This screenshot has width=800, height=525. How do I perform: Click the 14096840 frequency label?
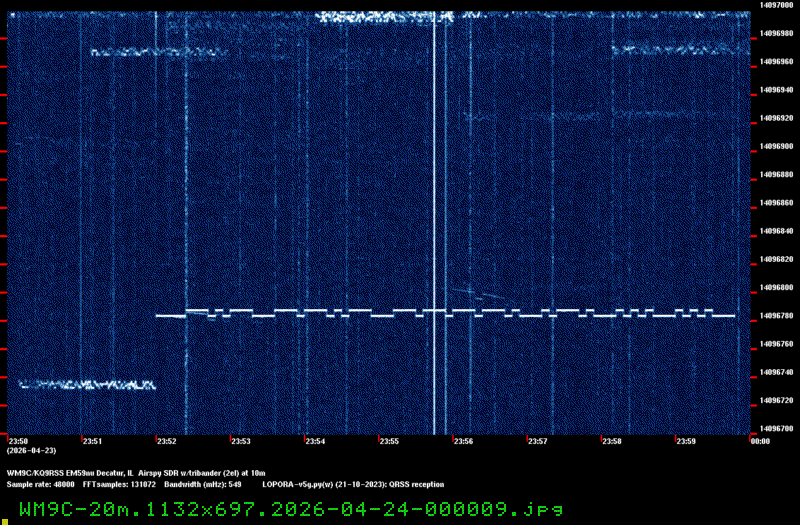pyautogui.click(x=776, y=231)
